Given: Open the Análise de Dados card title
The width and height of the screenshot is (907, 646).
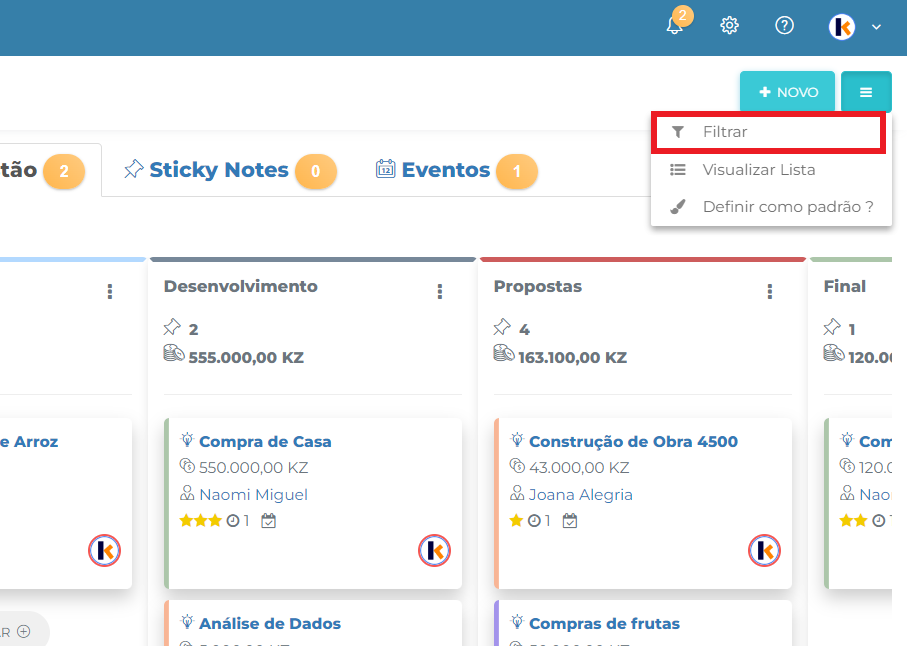Looking at the screenshot, I should (270, 623).
